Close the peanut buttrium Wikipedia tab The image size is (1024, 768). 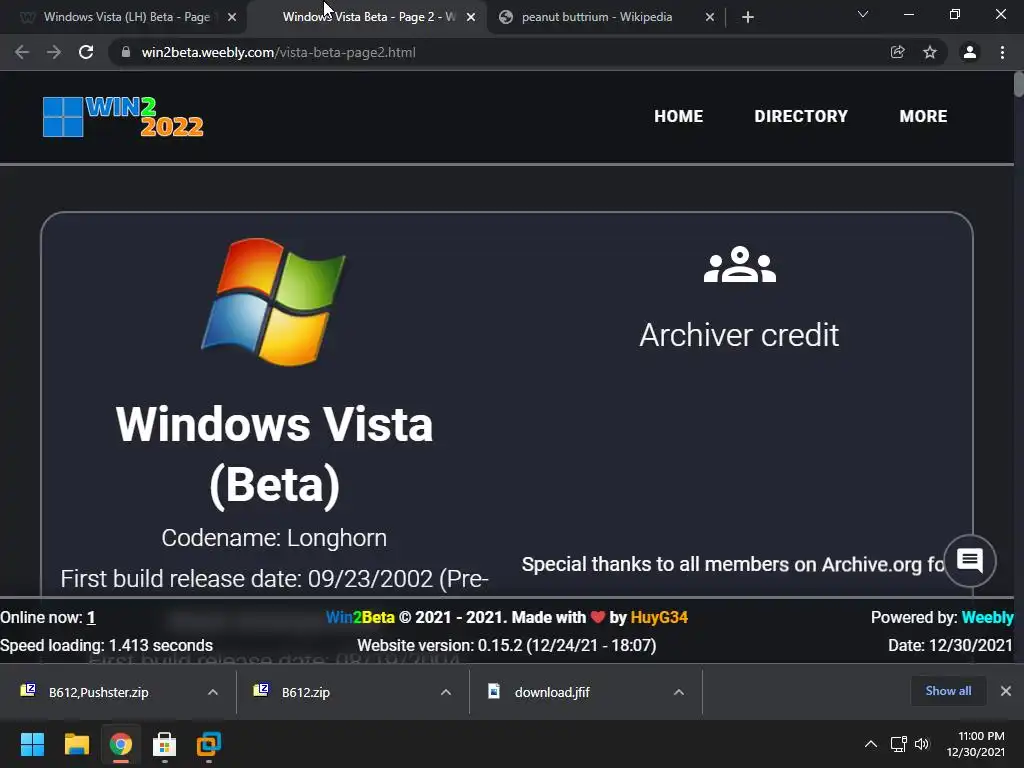pos(710,17)
